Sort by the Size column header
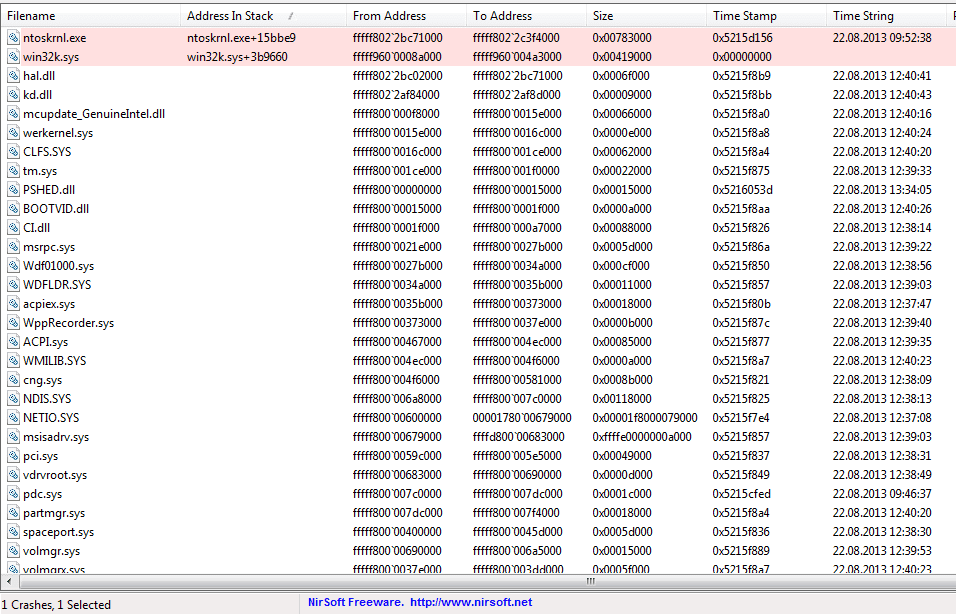This screenshot has height=615, width=956. click(x=646, y=16)
